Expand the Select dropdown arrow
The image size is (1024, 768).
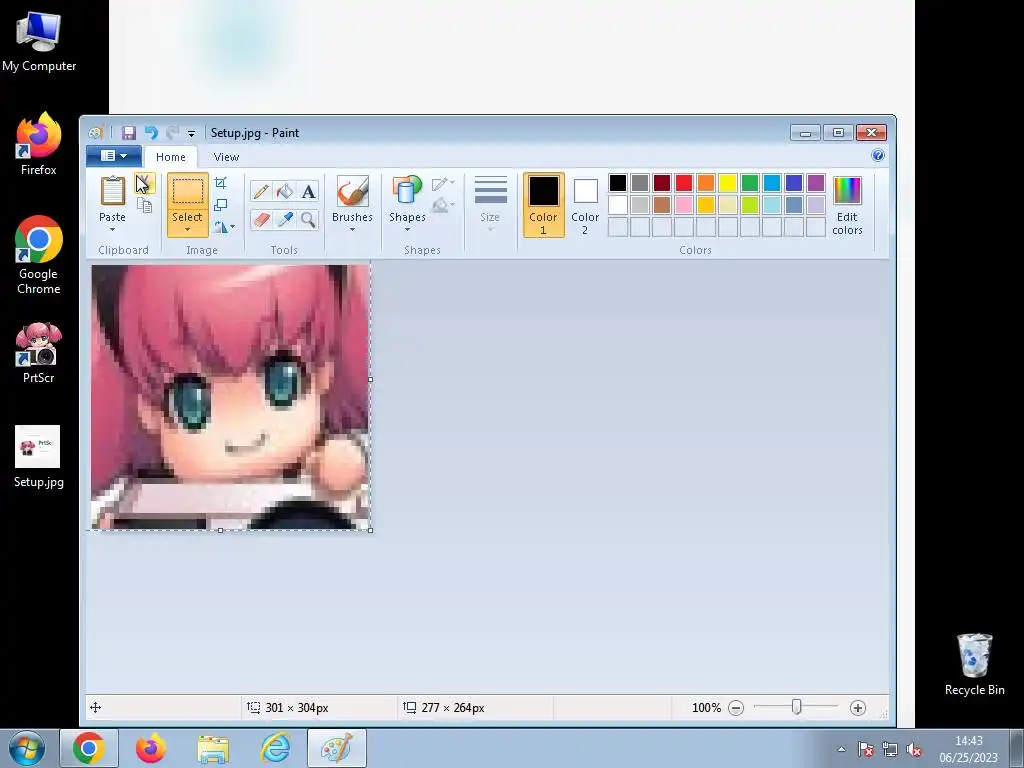pos(187,230)
